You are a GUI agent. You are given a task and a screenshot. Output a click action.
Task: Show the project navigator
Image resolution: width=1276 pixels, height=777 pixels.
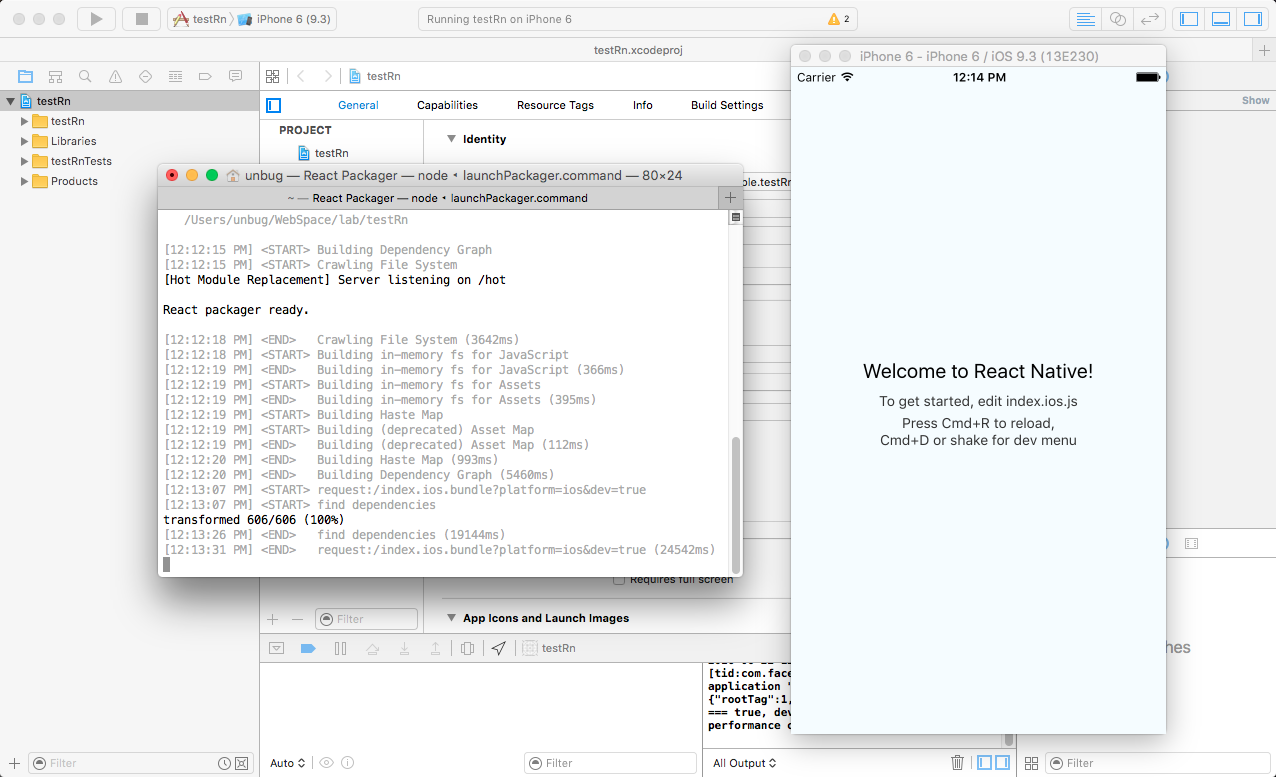[x=25, y=76]
